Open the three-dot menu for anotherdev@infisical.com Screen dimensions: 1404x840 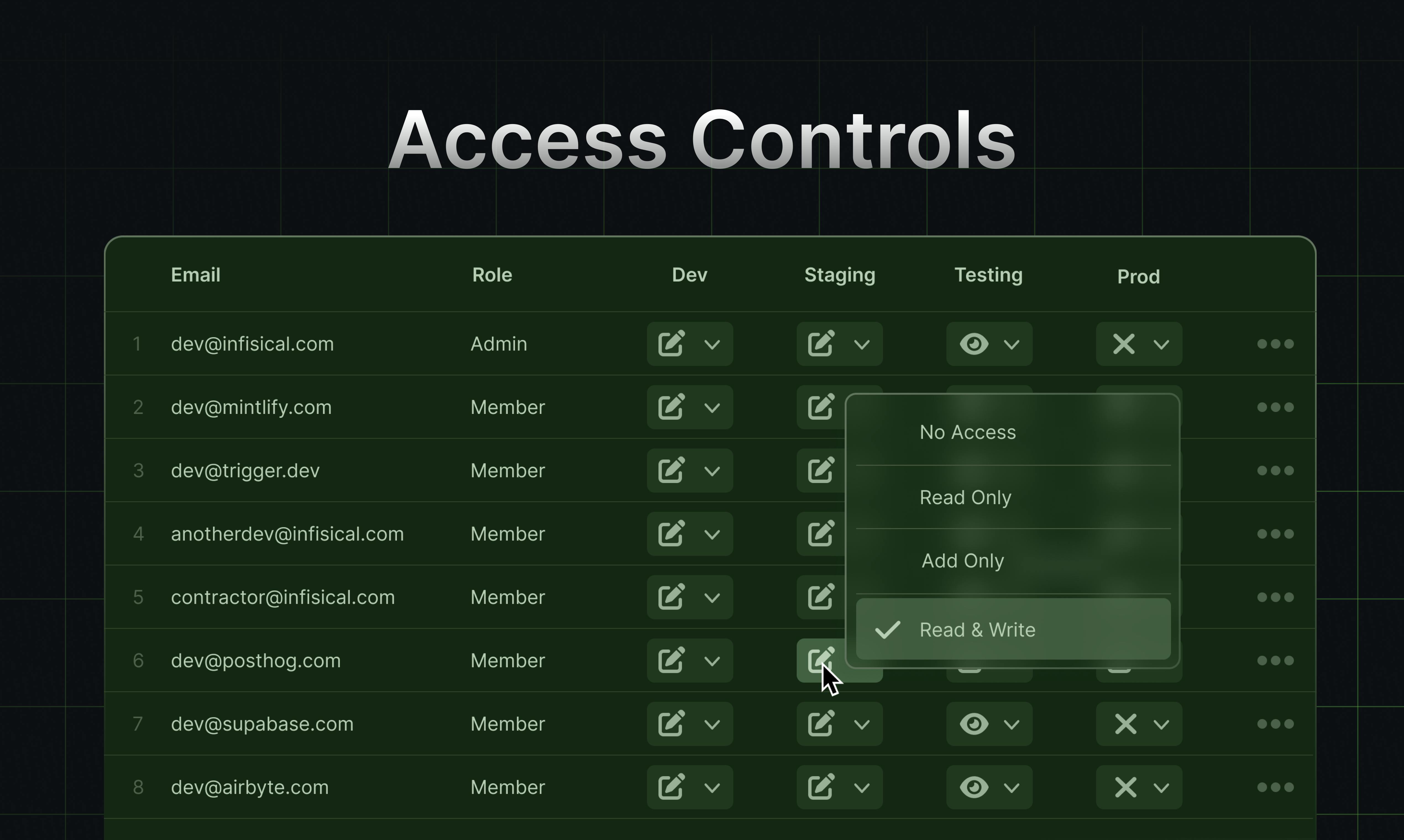tap(1275, 534)
